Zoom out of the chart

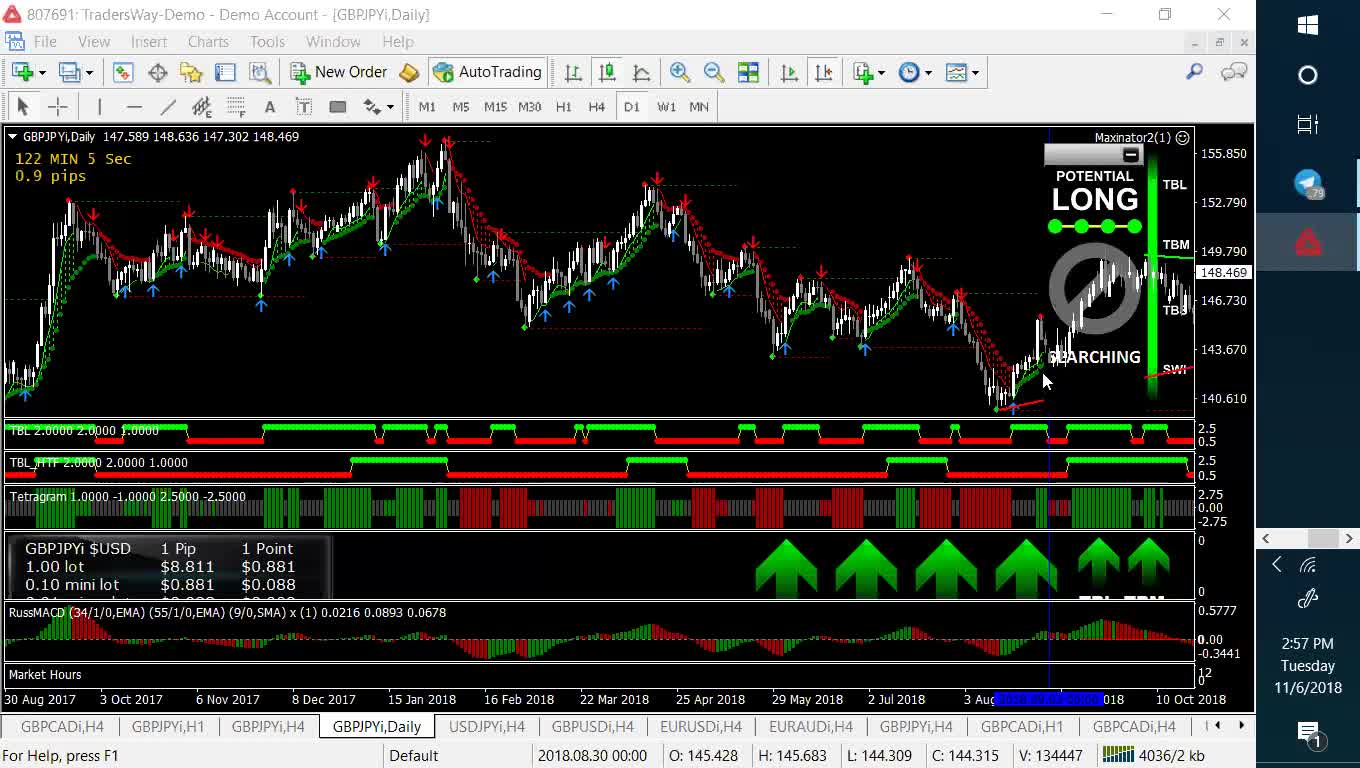pyautogui.click(x=714, y=72)
